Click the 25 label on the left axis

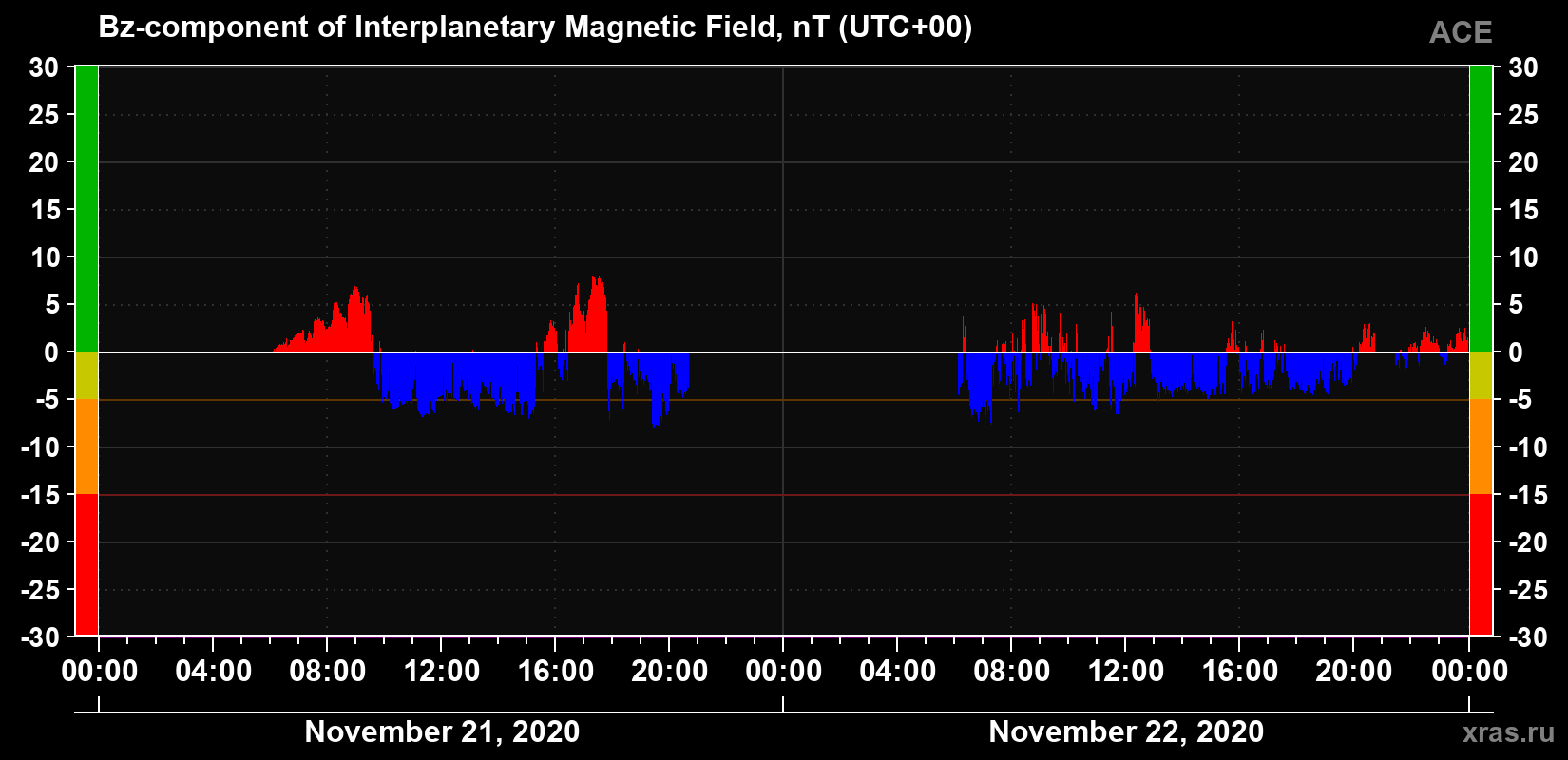44,115
